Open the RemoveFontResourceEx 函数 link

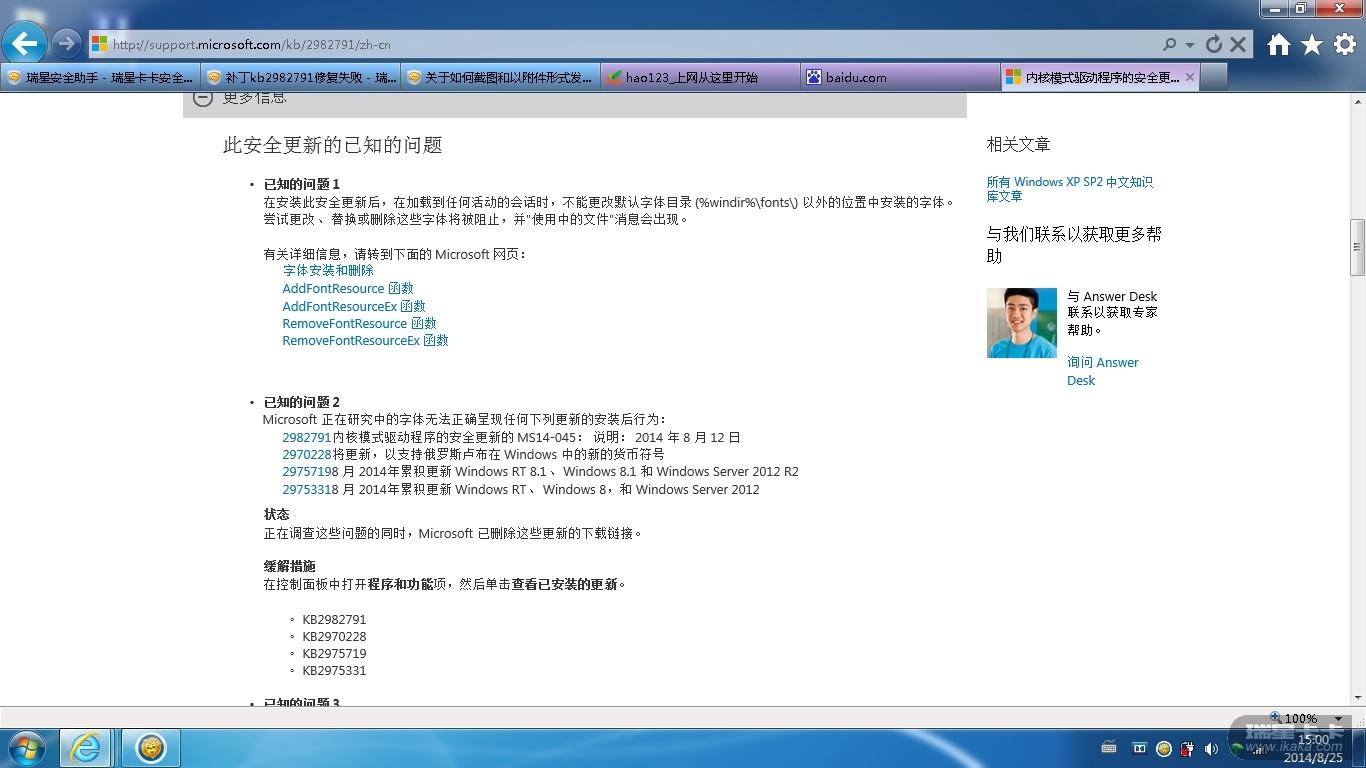(x=365, y=341)
